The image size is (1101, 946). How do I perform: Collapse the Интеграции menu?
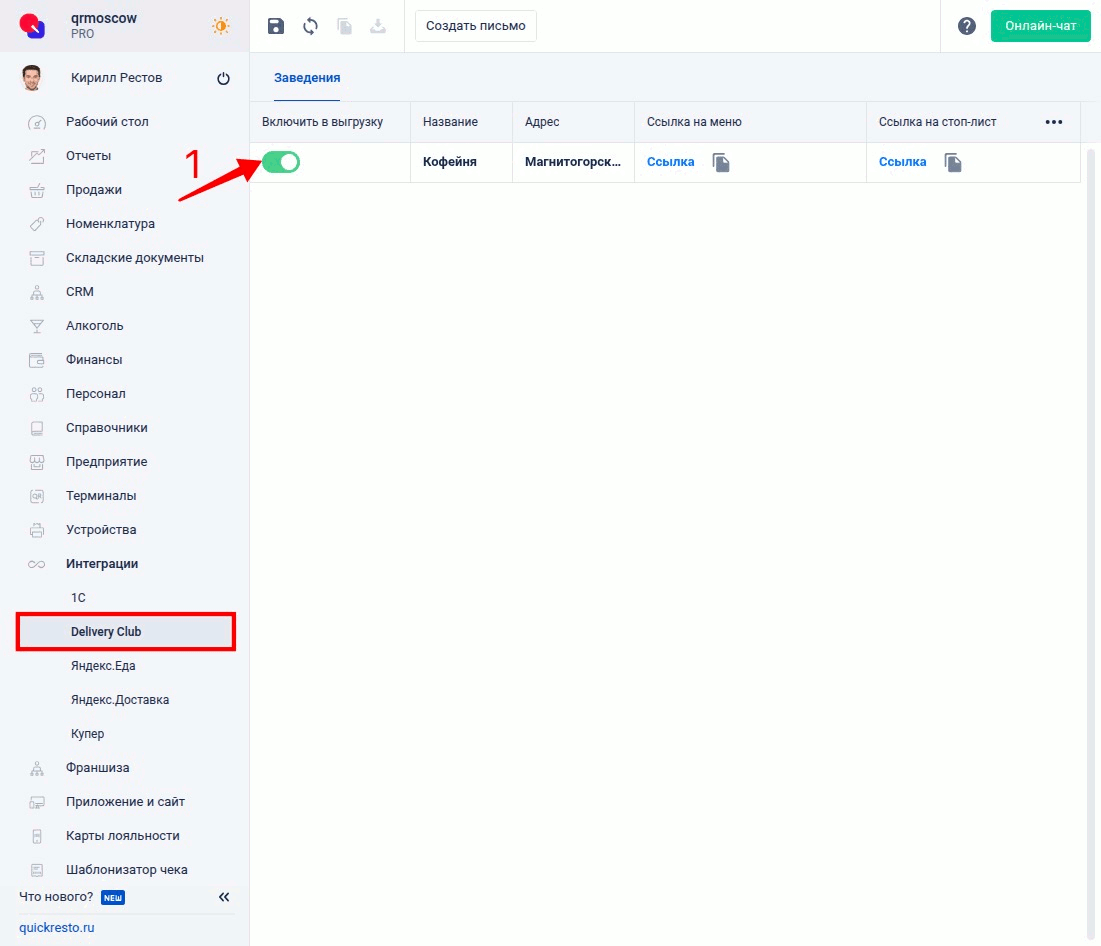pos(102,564)
